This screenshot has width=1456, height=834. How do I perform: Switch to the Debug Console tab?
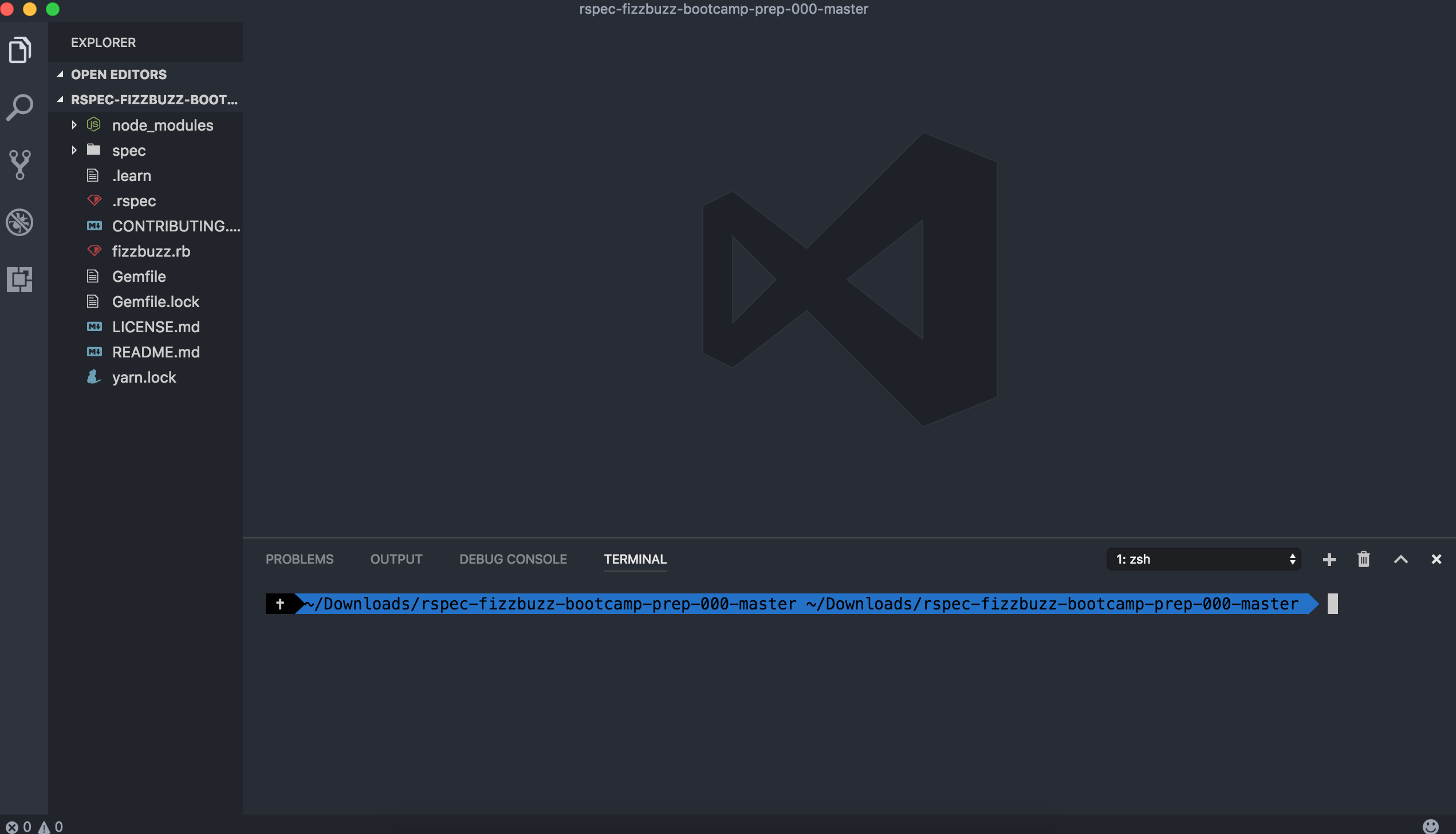click(x=513, y=559)
